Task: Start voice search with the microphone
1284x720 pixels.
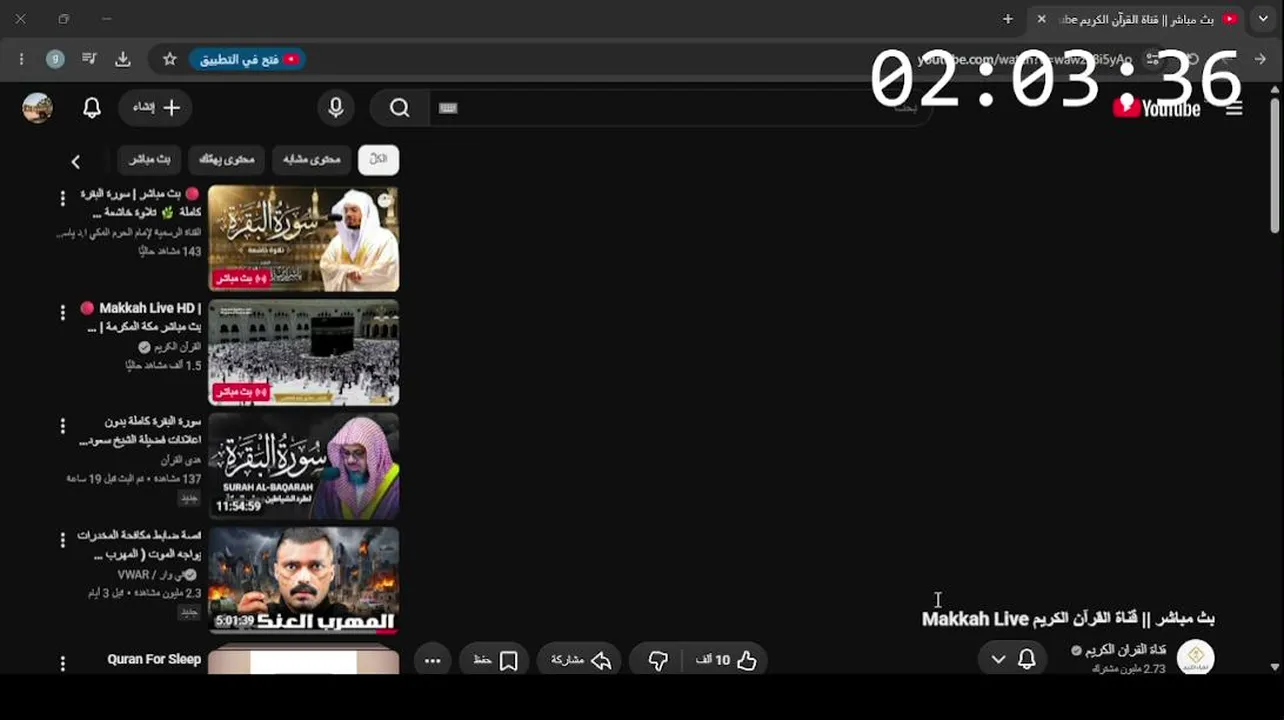Action: (x=336, y=108)
